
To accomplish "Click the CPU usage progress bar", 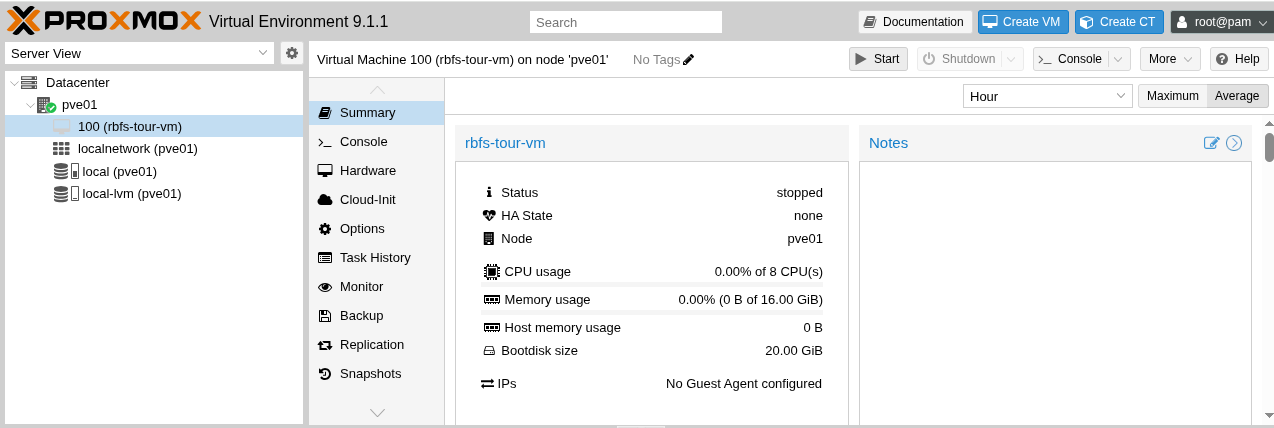I will (652, 285).
